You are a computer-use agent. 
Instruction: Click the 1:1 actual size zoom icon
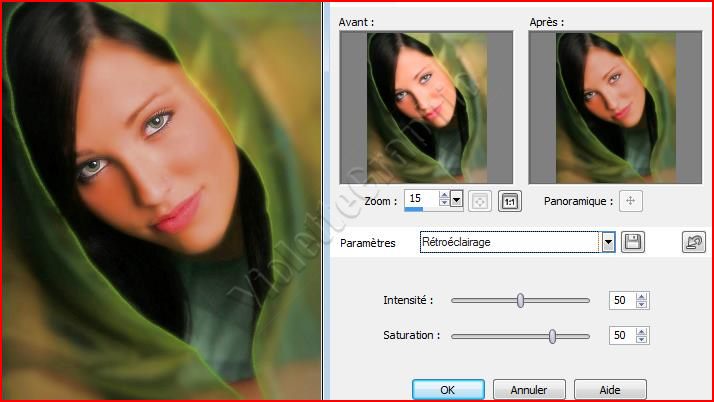point(510,200)
